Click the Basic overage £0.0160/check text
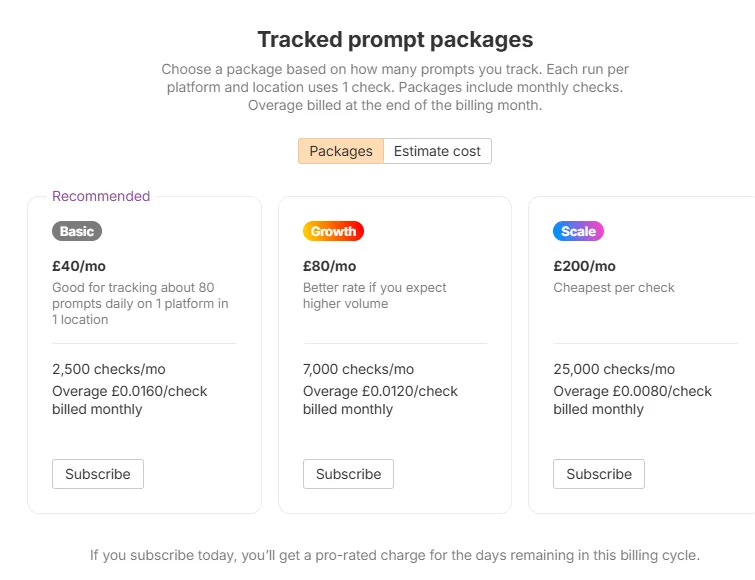Viewport: 755px width, 580px height. click(130, 391)
